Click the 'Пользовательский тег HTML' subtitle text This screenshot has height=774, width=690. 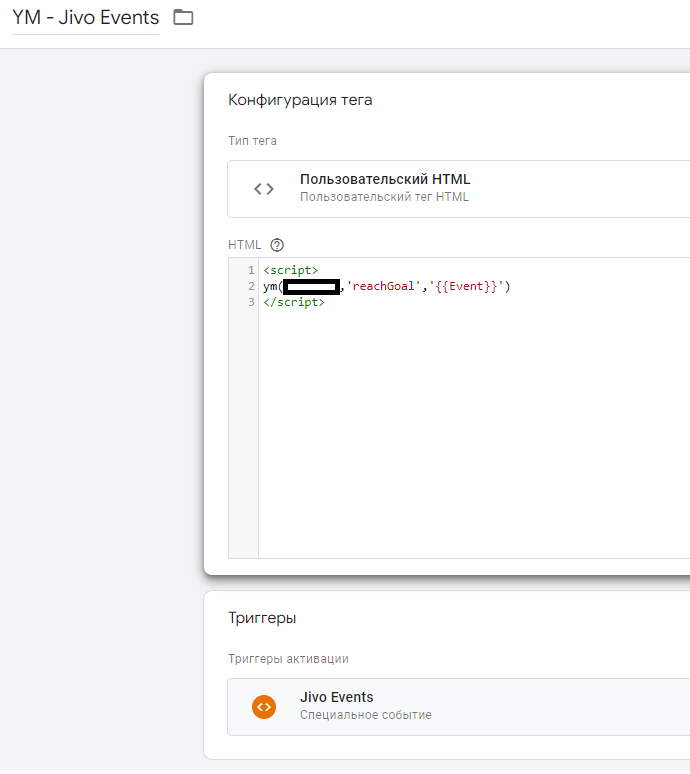point(384,197)
